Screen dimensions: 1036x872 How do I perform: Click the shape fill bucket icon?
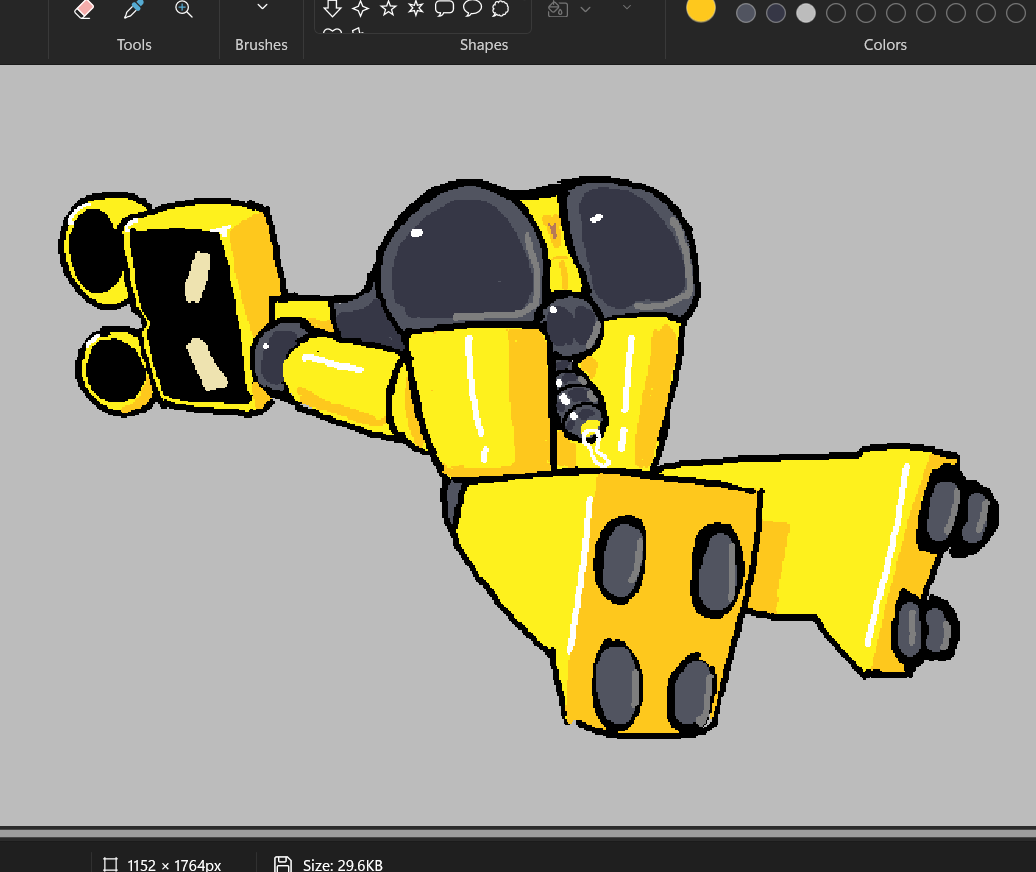(558, 9)
